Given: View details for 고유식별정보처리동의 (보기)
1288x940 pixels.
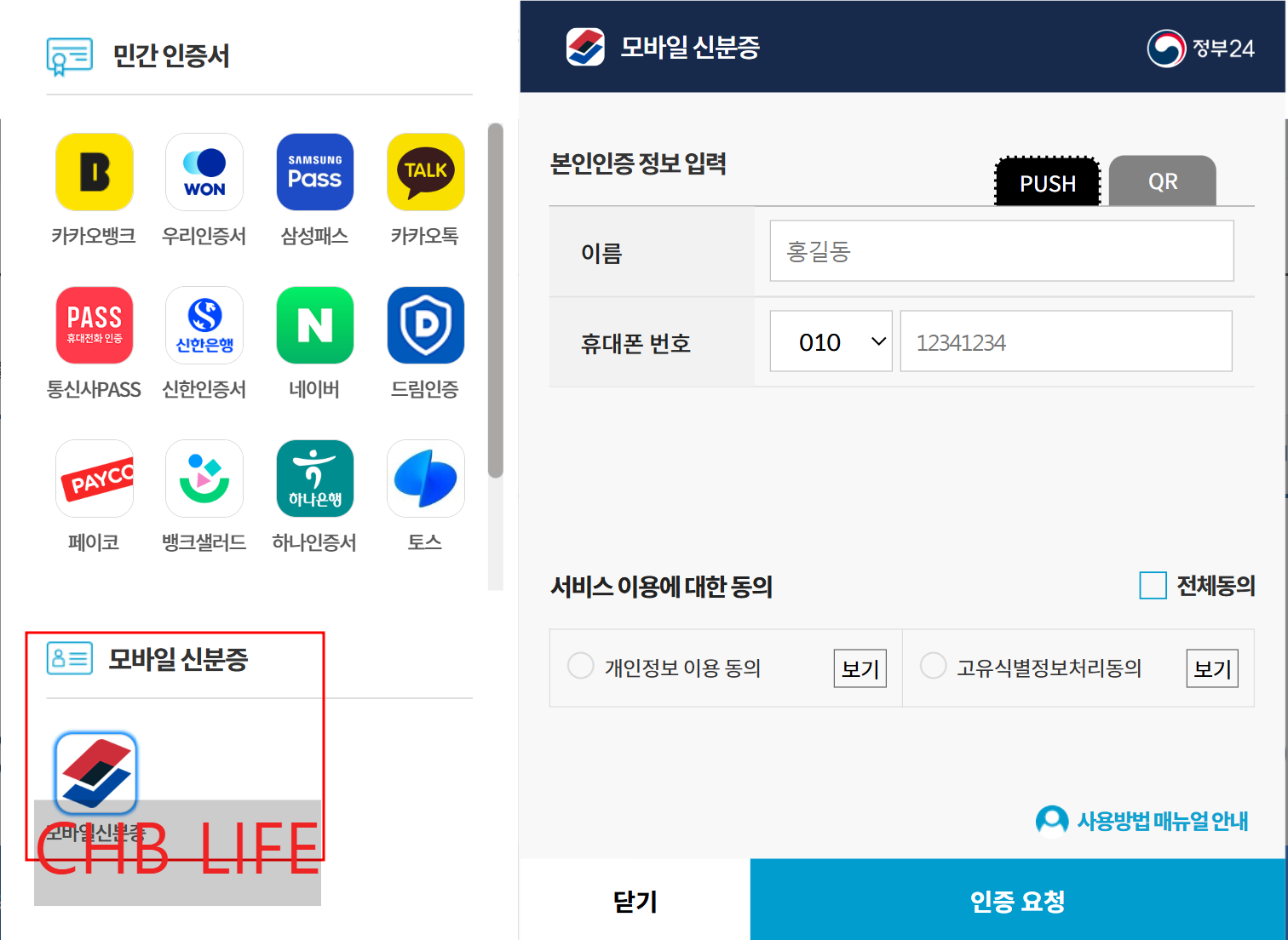Looking at the screenshot, I should 1212,668.
